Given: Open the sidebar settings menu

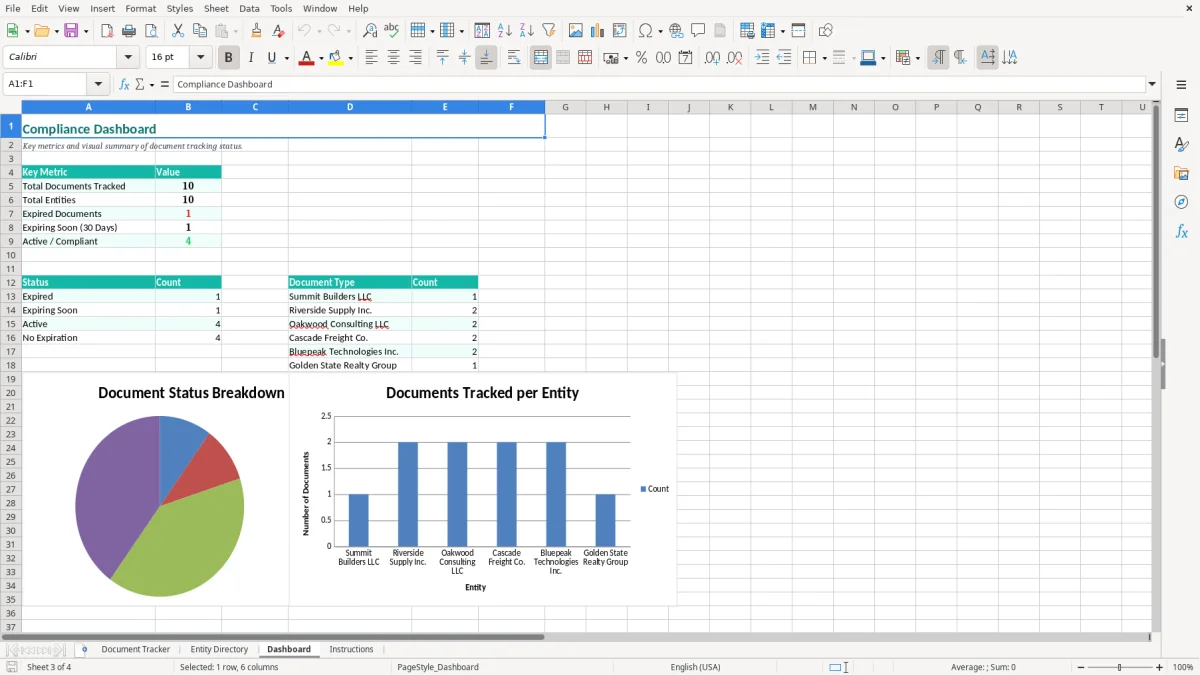Looking at the screenshot, I should pyautogui.click(x=1181, y=87).
